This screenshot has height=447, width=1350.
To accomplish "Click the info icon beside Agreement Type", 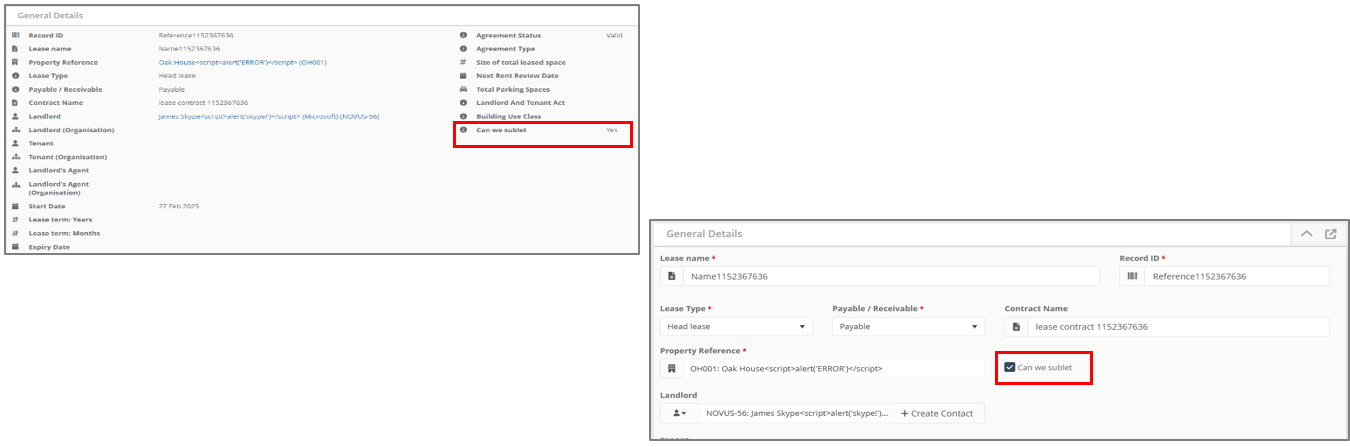I will pyautogui.click(x=463, y=48).
